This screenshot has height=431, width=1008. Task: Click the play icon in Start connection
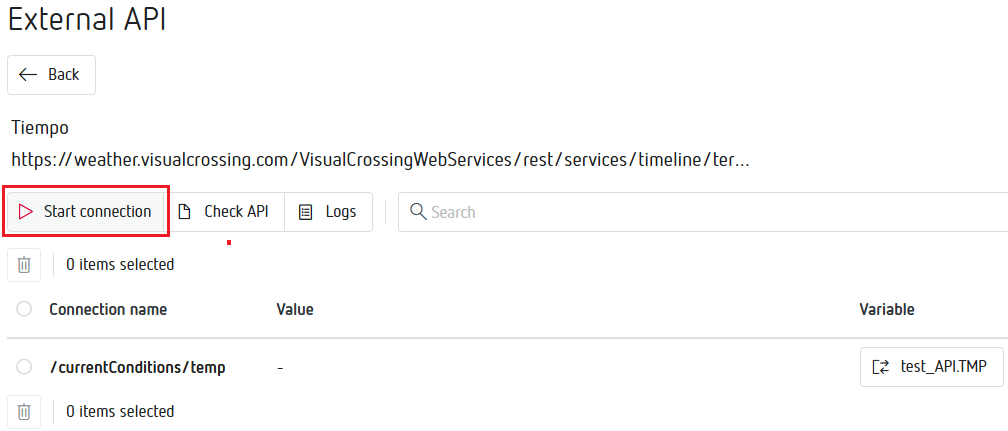26,212
